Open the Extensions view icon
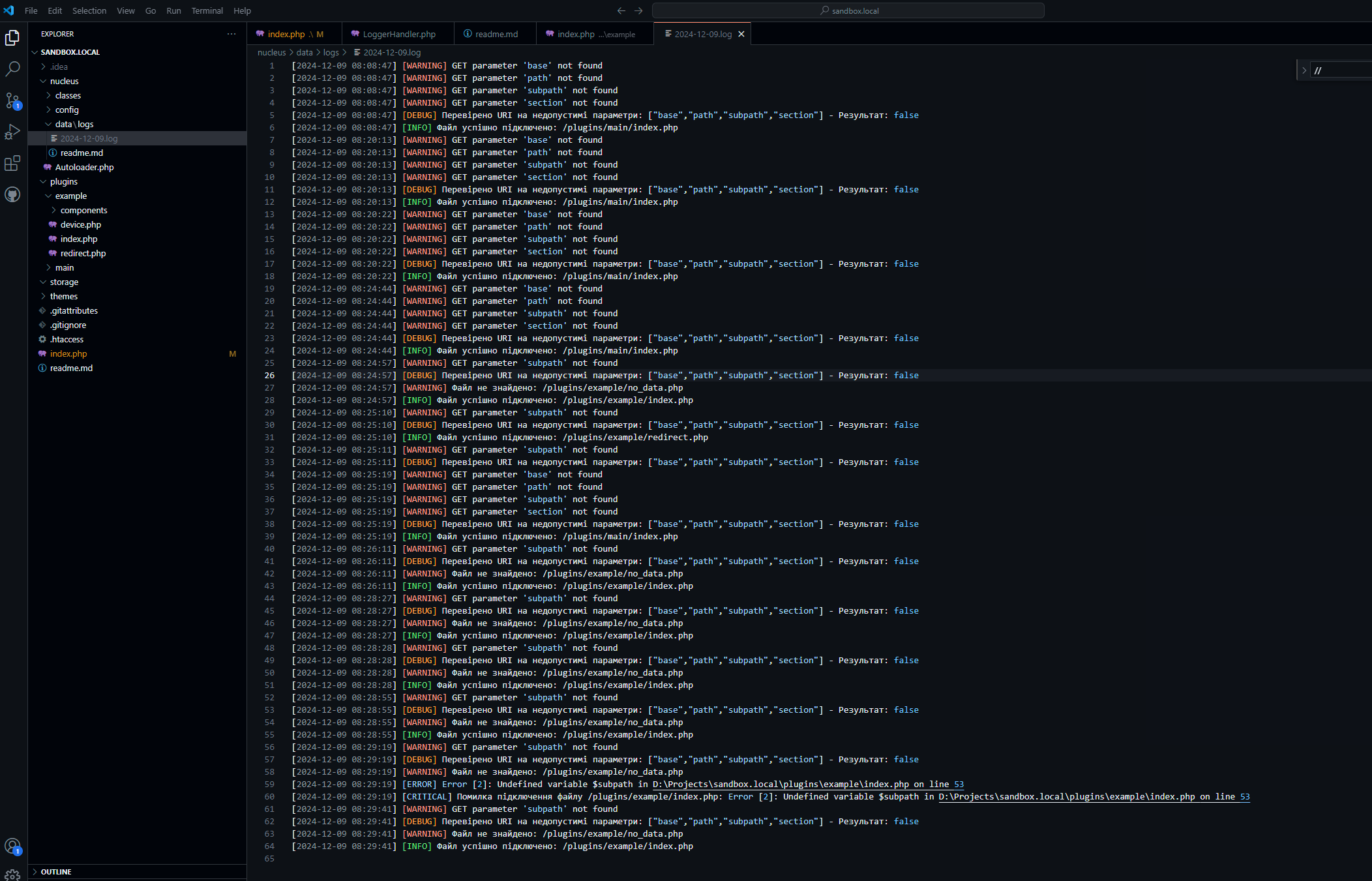This screenshot has height=881, width=1372. [12, 163]
